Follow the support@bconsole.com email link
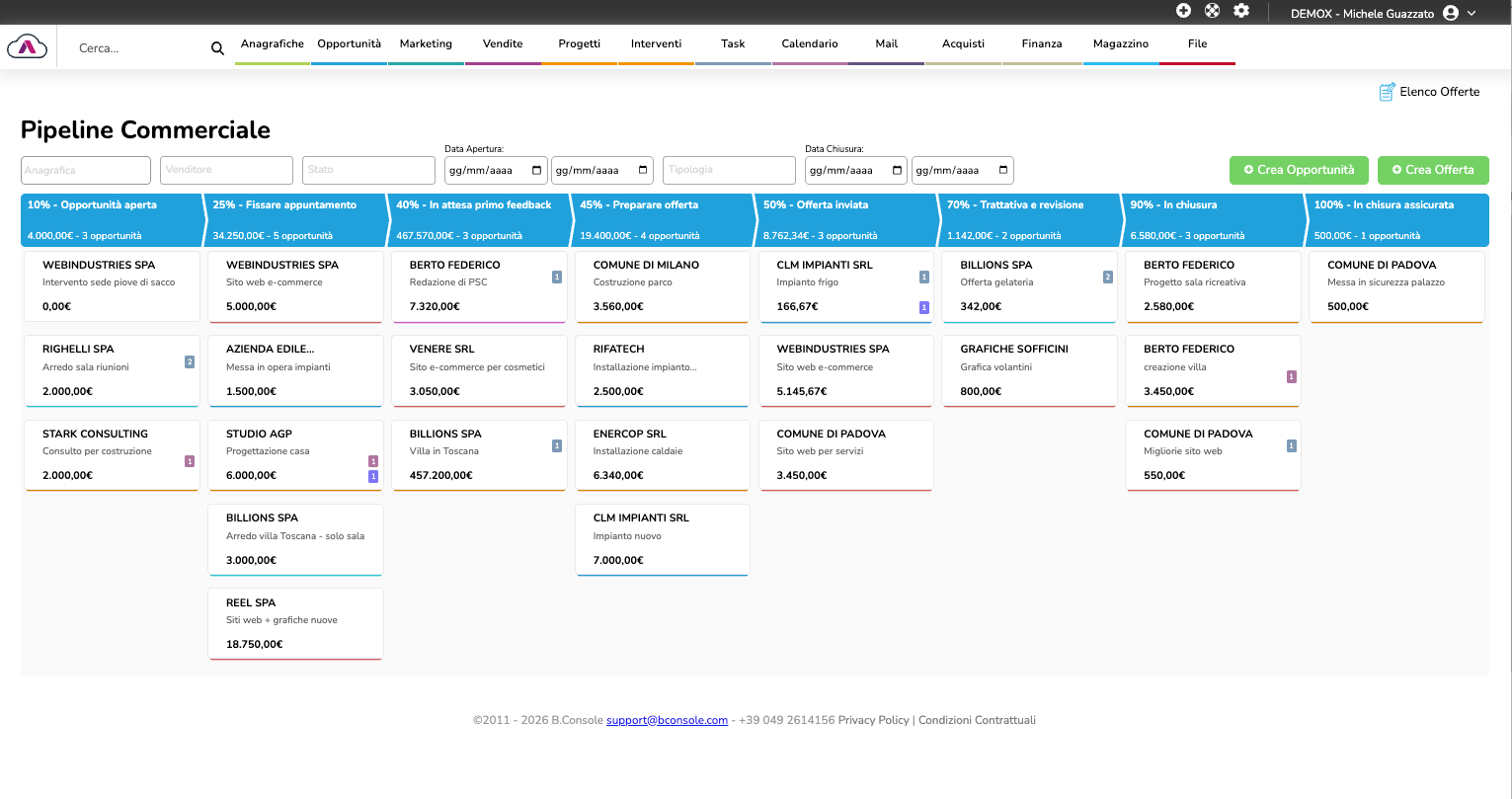 click(667, 720)
